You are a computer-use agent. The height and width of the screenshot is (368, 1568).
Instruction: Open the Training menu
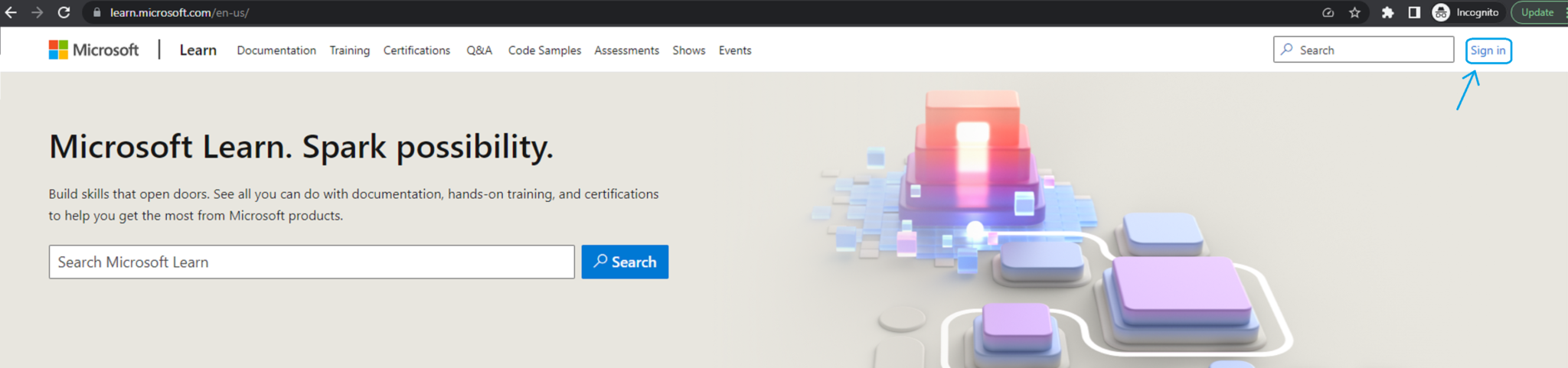[x=349, y=50]
